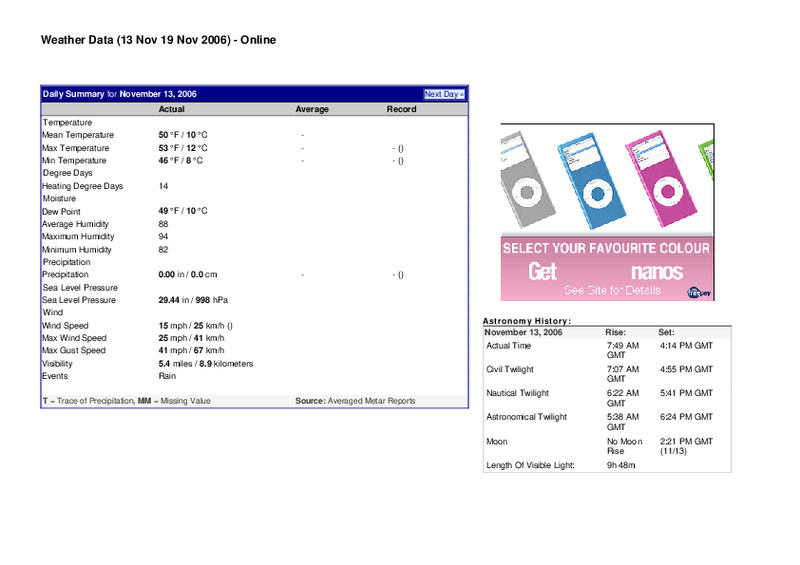This screenshot has width=800, height=565.
Task: Select the Visibility value '5.4 miles / 8.9 kilometers'
Action: tap(206, 363)
